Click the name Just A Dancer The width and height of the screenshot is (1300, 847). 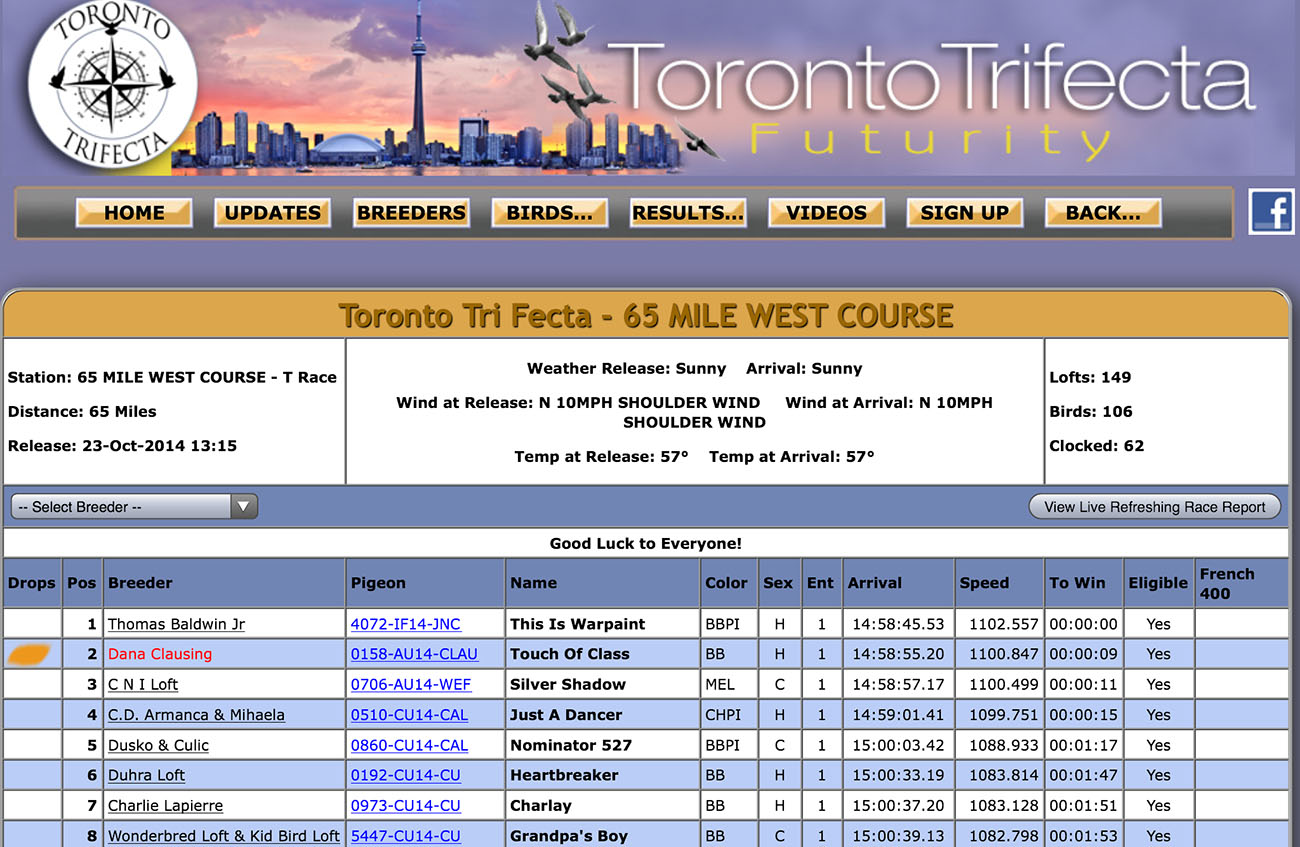565,715
